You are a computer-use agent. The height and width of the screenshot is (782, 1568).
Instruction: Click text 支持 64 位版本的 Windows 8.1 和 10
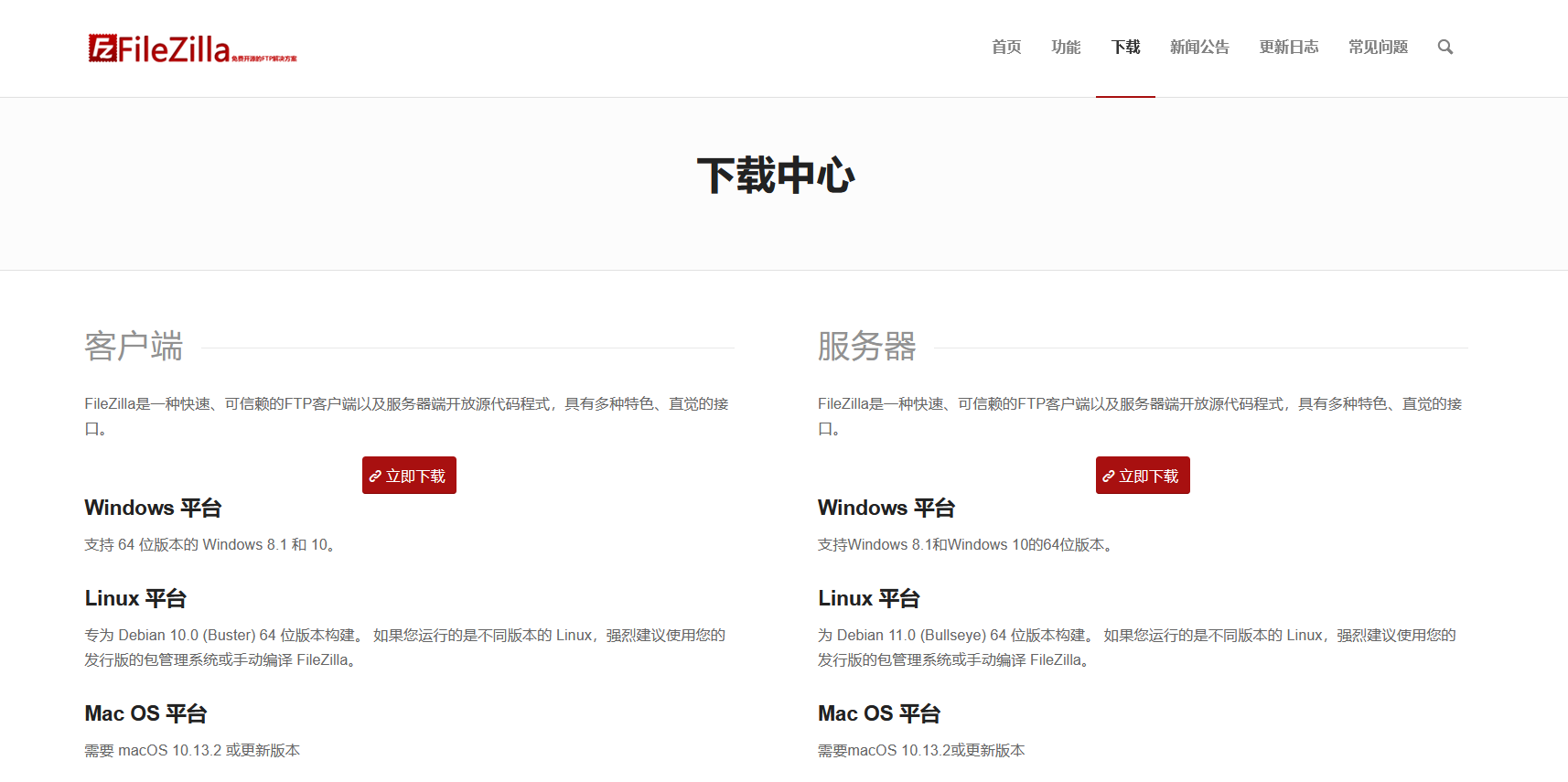[211, 544]
